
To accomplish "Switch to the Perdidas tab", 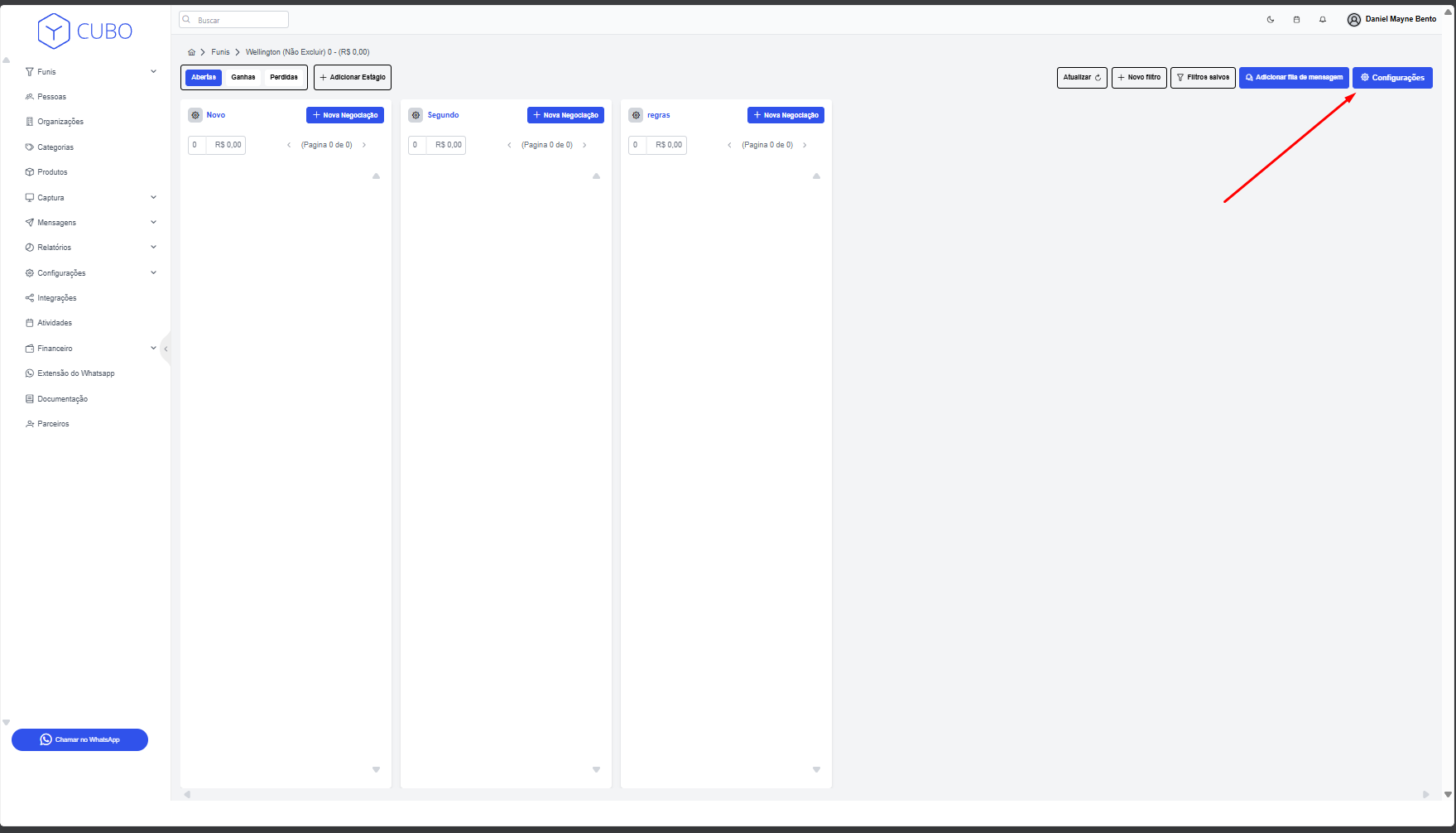I will click(x=284, y=78).
